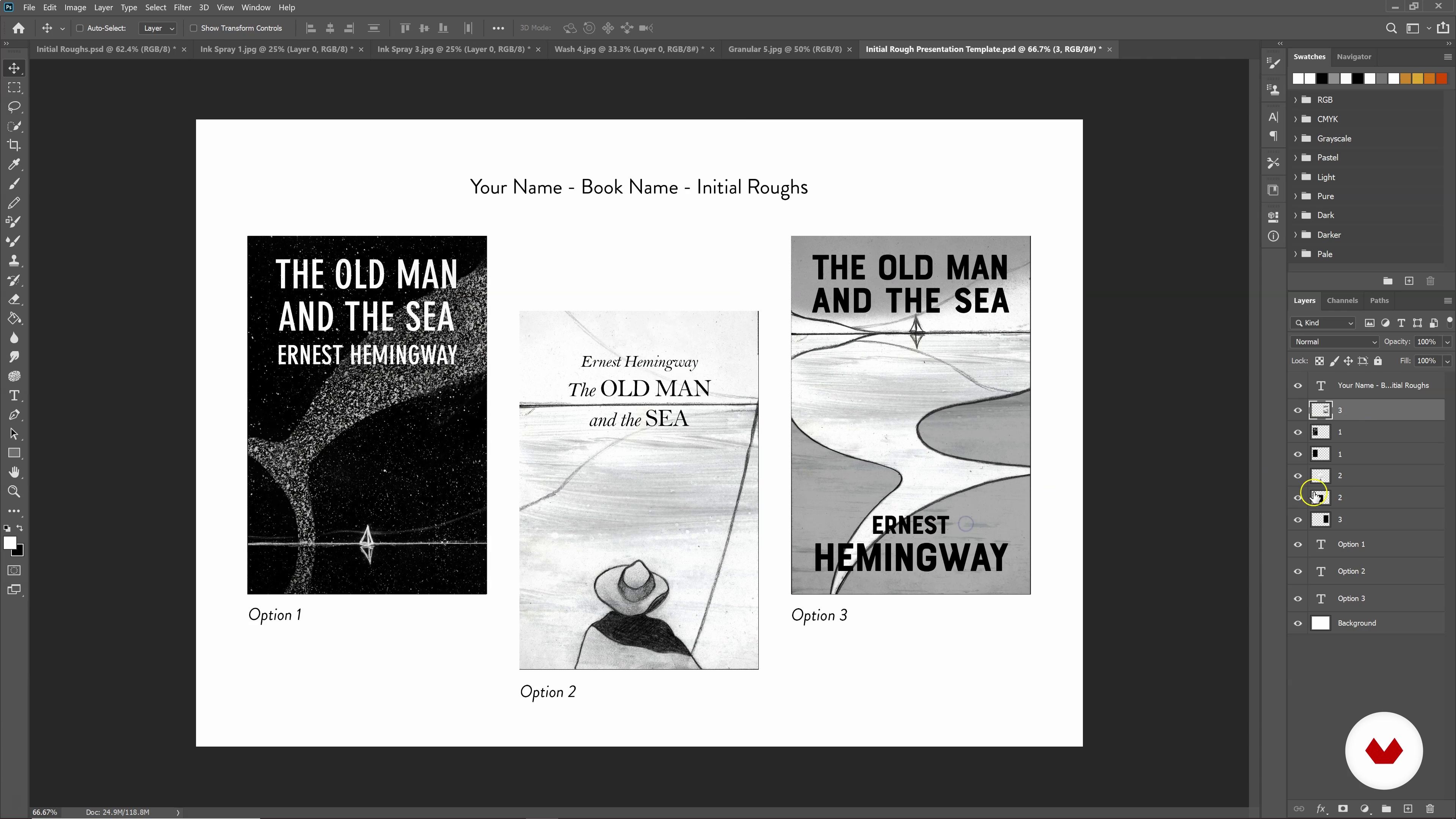
Task: Open the Info panel icon
Action: tap(1273, 236)
